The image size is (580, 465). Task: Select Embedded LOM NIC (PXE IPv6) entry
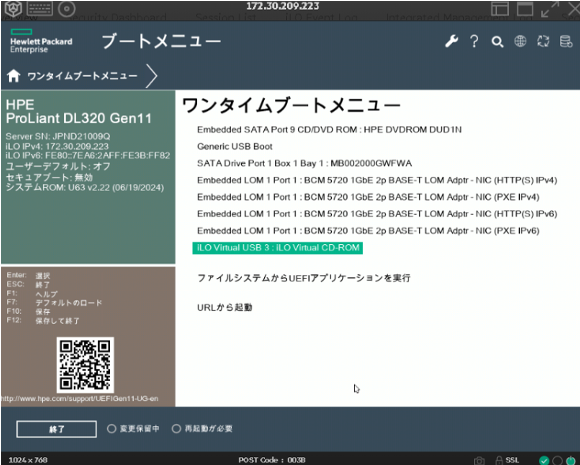(x=368, y=230)
